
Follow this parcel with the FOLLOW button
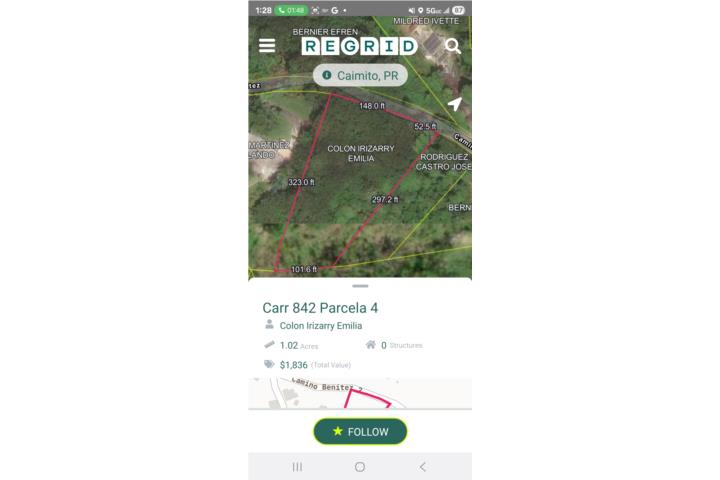360,431
